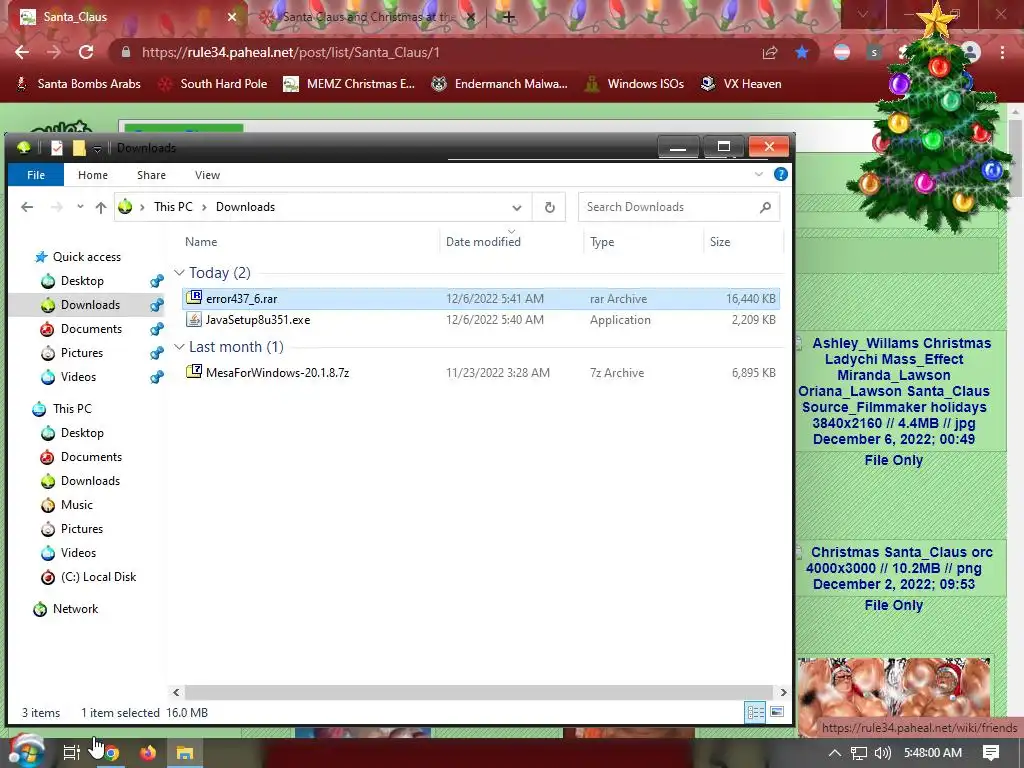Click the browser address bar URL
1024x768 pixels.
291,52
